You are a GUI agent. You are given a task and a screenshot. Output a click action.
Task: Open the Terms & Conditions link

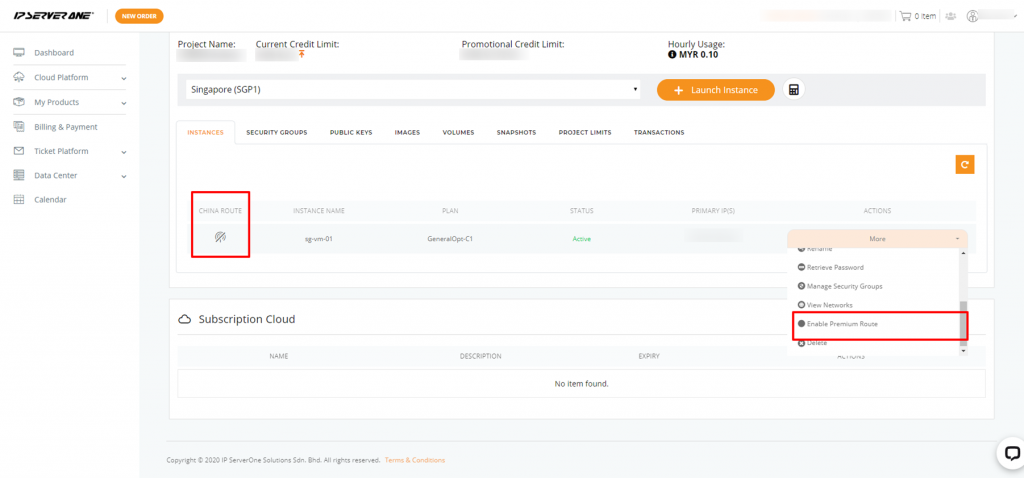(x=415, y=460)
